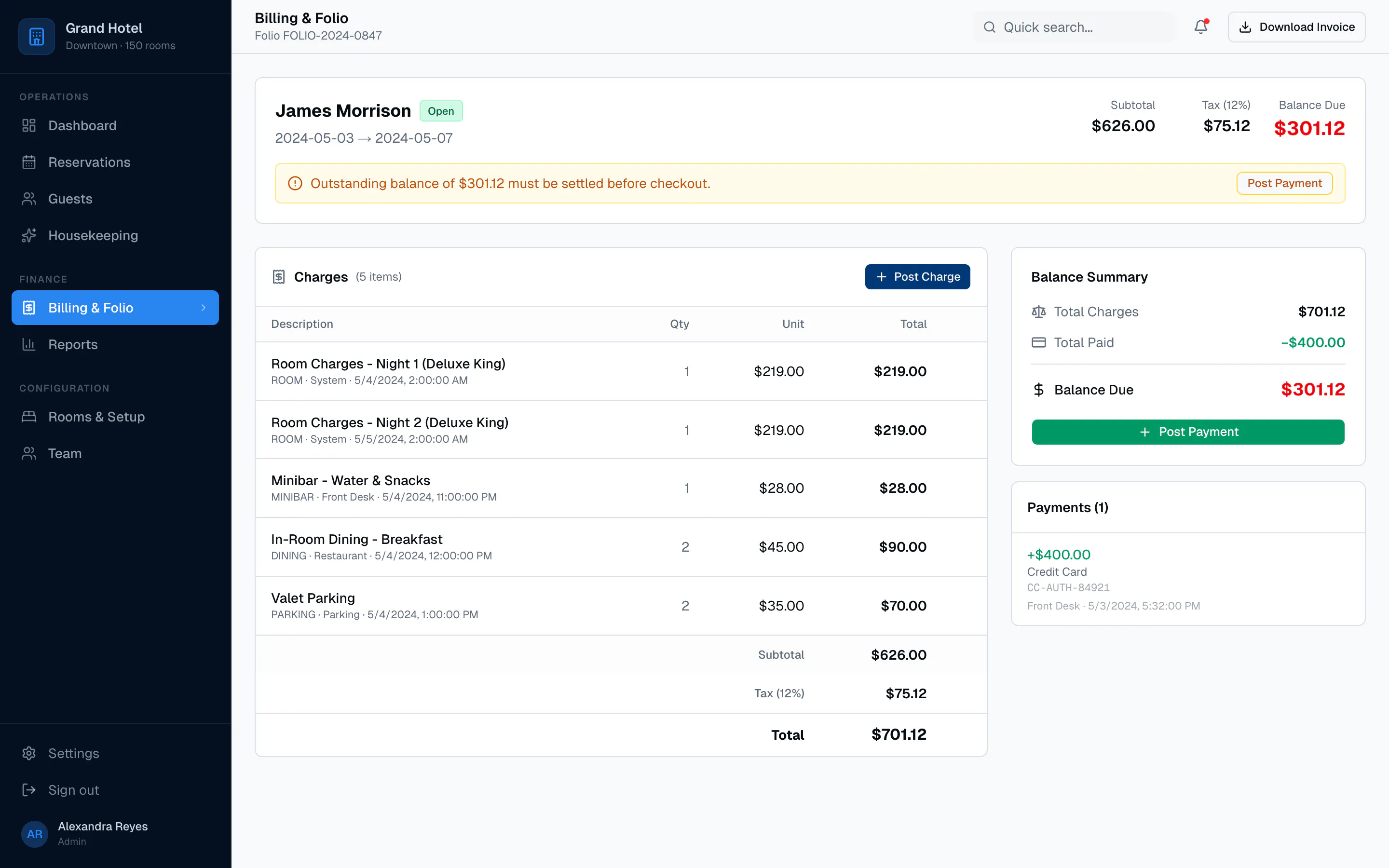The width and height of the screenshot is (1389, 868).
Task: Click the Grand Hotel building logo icon
Action: [36, 36]
